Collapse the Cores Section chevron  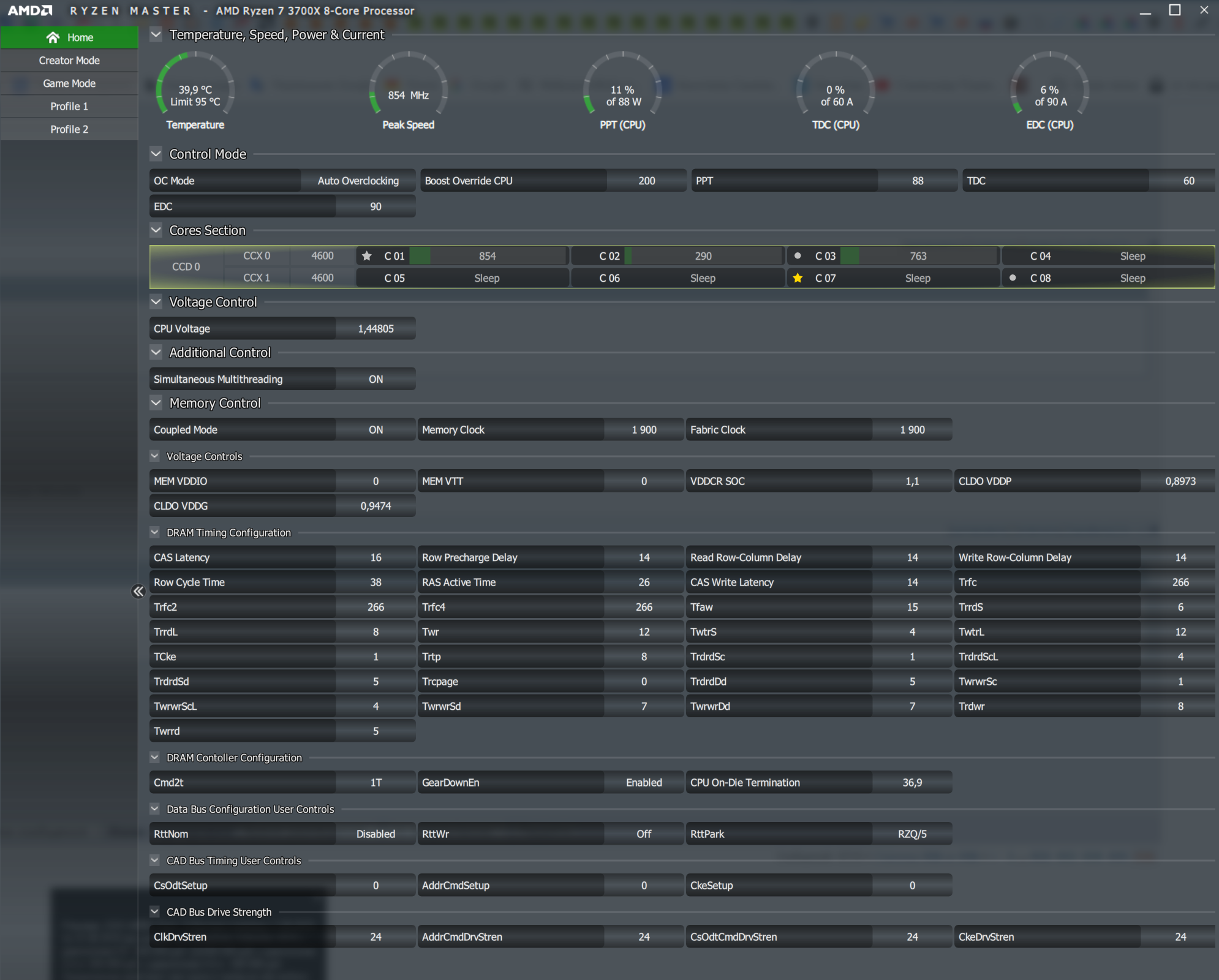156,230
